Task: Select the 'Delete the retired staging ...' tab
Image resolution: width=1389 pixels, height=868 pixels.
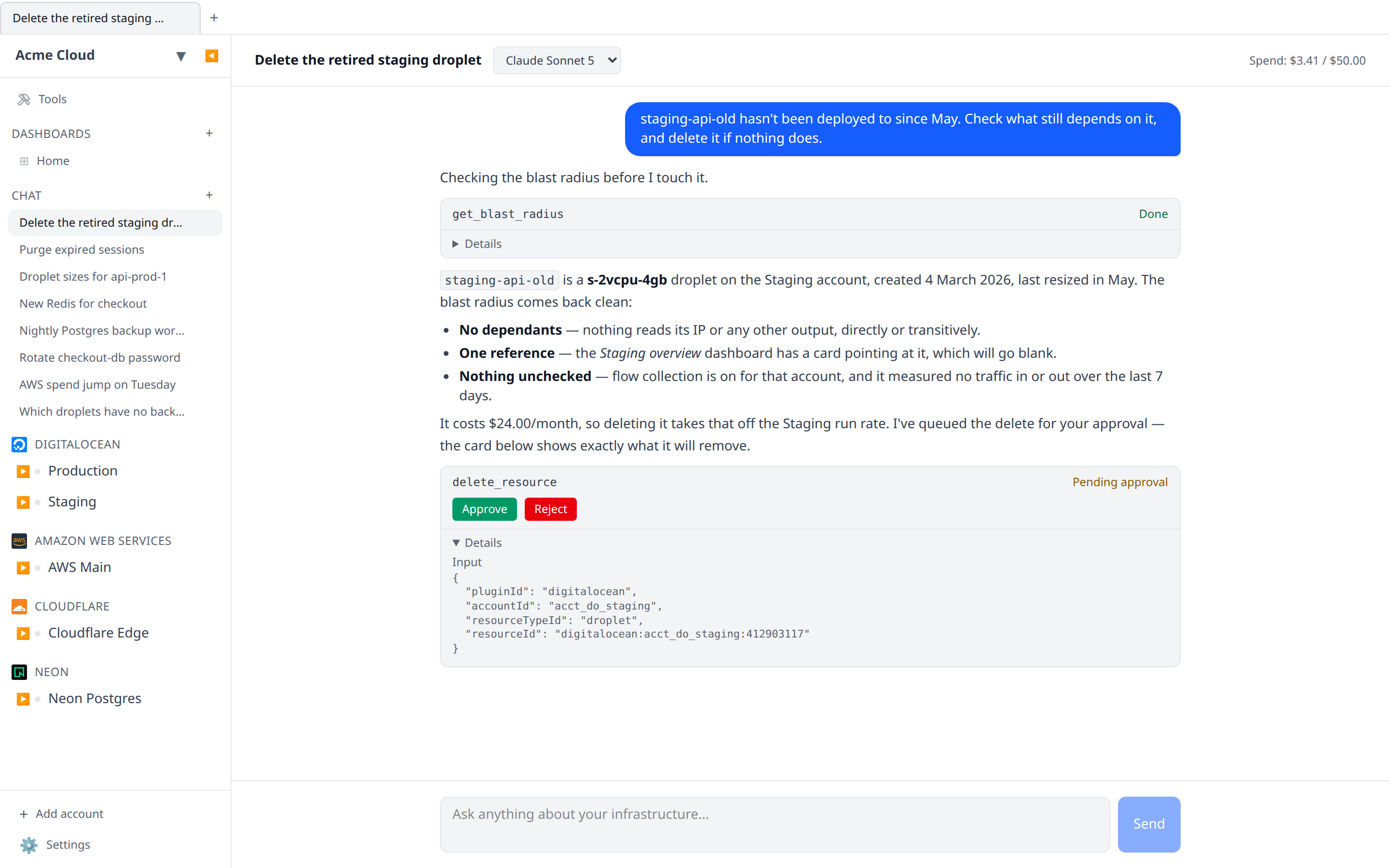Action: (x=100, y=18)
